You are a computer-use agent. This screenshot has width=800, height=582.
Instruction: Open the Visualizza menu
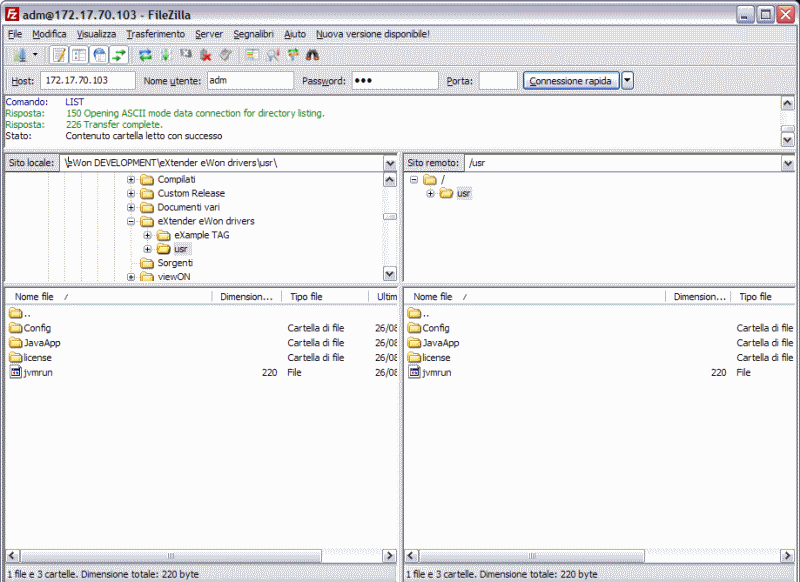(x=96, y=34)
